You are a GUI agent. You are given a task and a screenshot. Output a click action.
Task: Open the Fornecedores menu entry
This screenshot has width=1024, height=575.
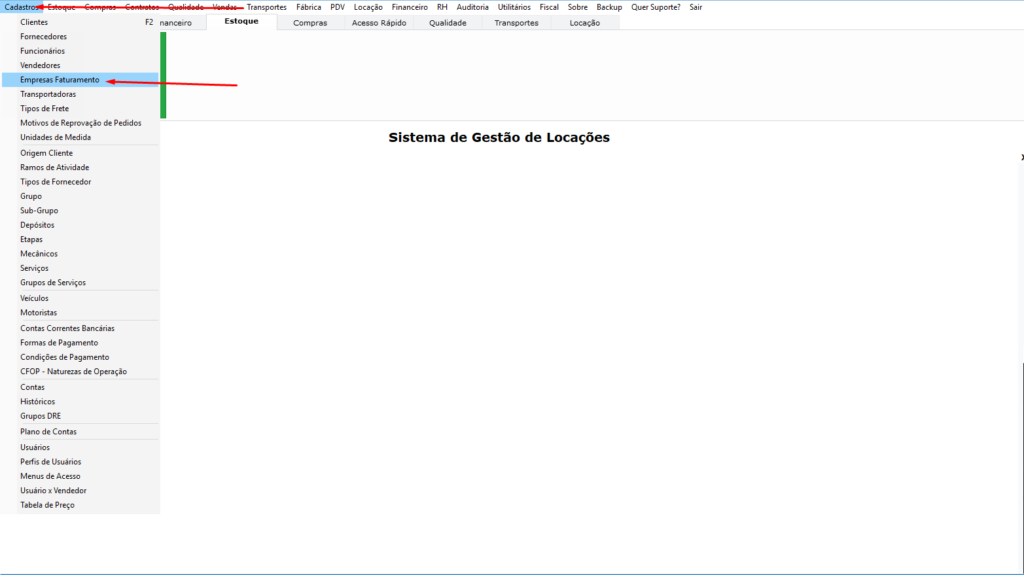pos(44,37)
